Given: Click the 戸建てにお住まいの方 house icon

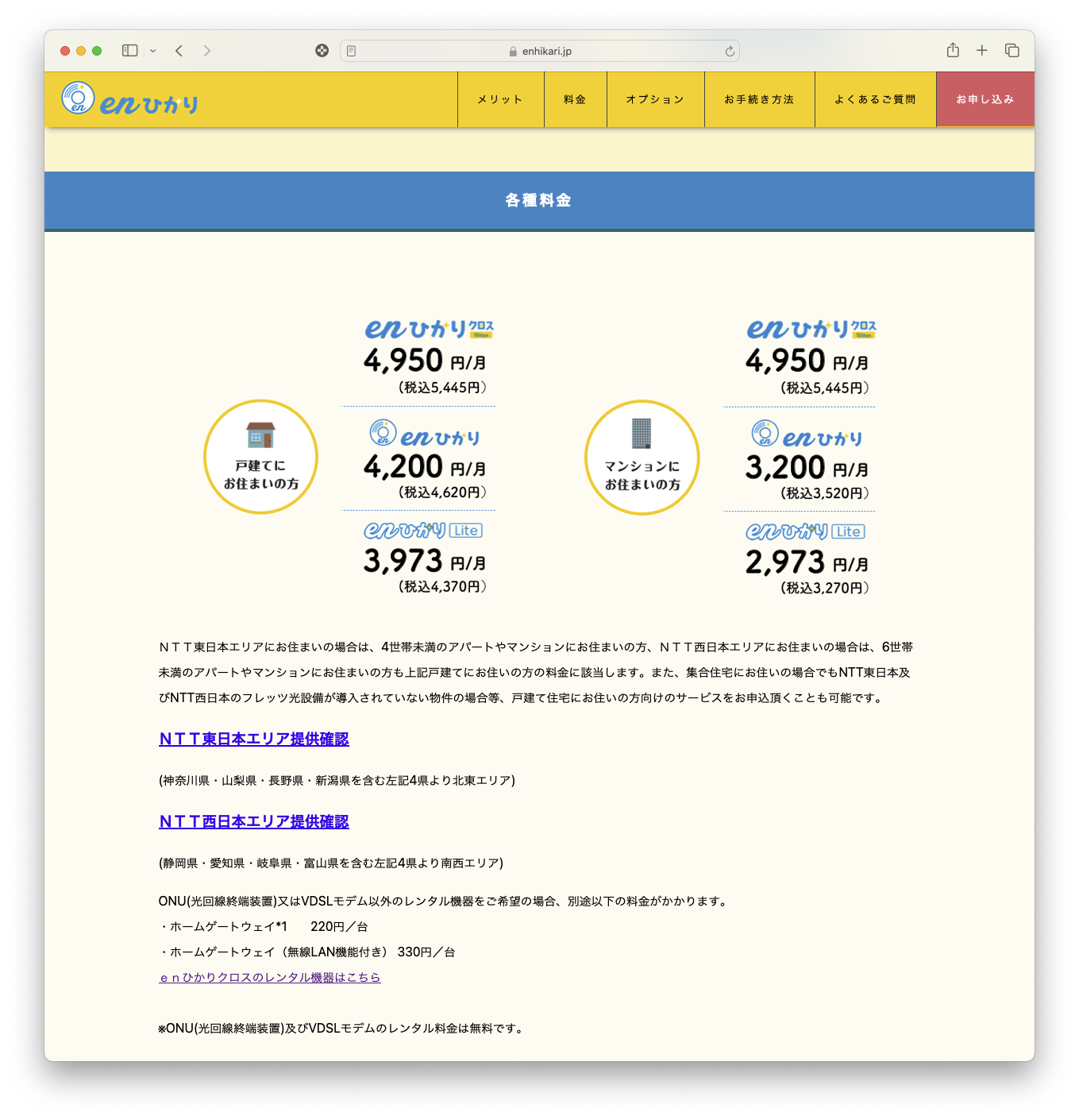Looking at the screenshot, I should 260,457.
